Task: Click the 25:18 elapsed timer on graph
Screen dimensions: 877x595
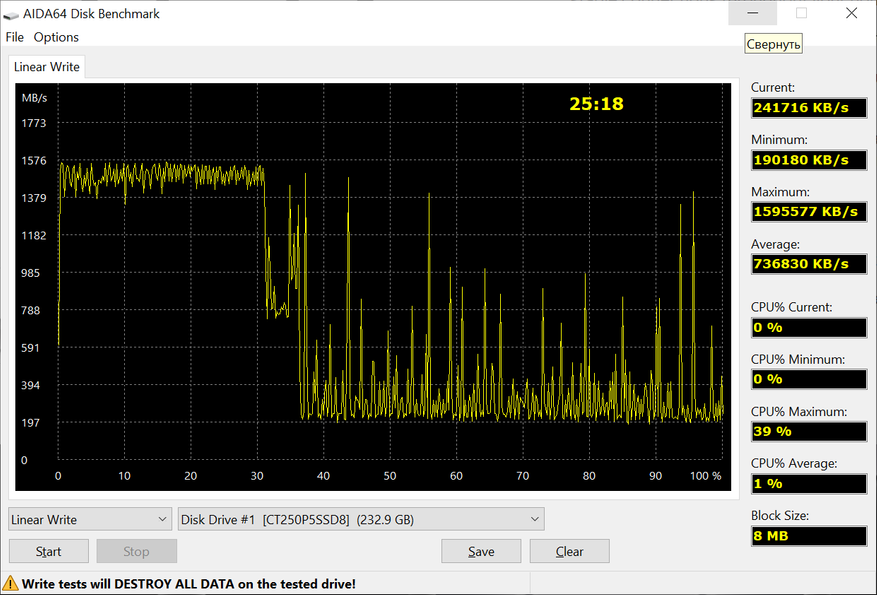Action: click(x=597, y=104)
